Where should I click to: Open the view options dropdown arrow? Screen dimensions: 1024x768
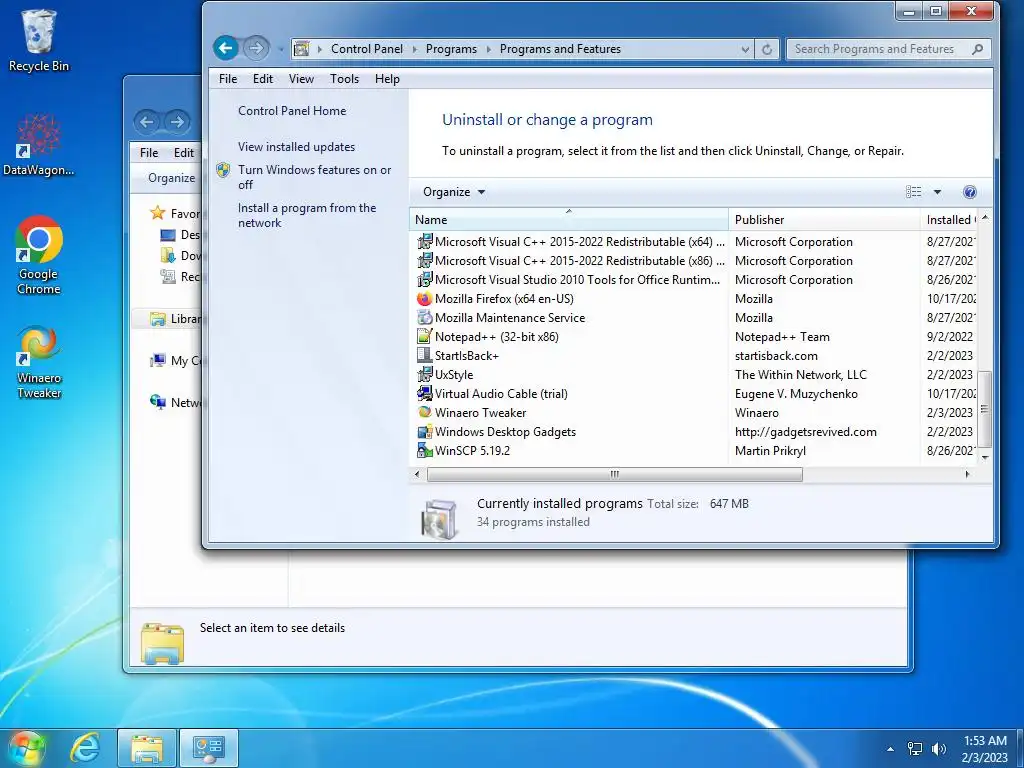click(x=937, y=192)
